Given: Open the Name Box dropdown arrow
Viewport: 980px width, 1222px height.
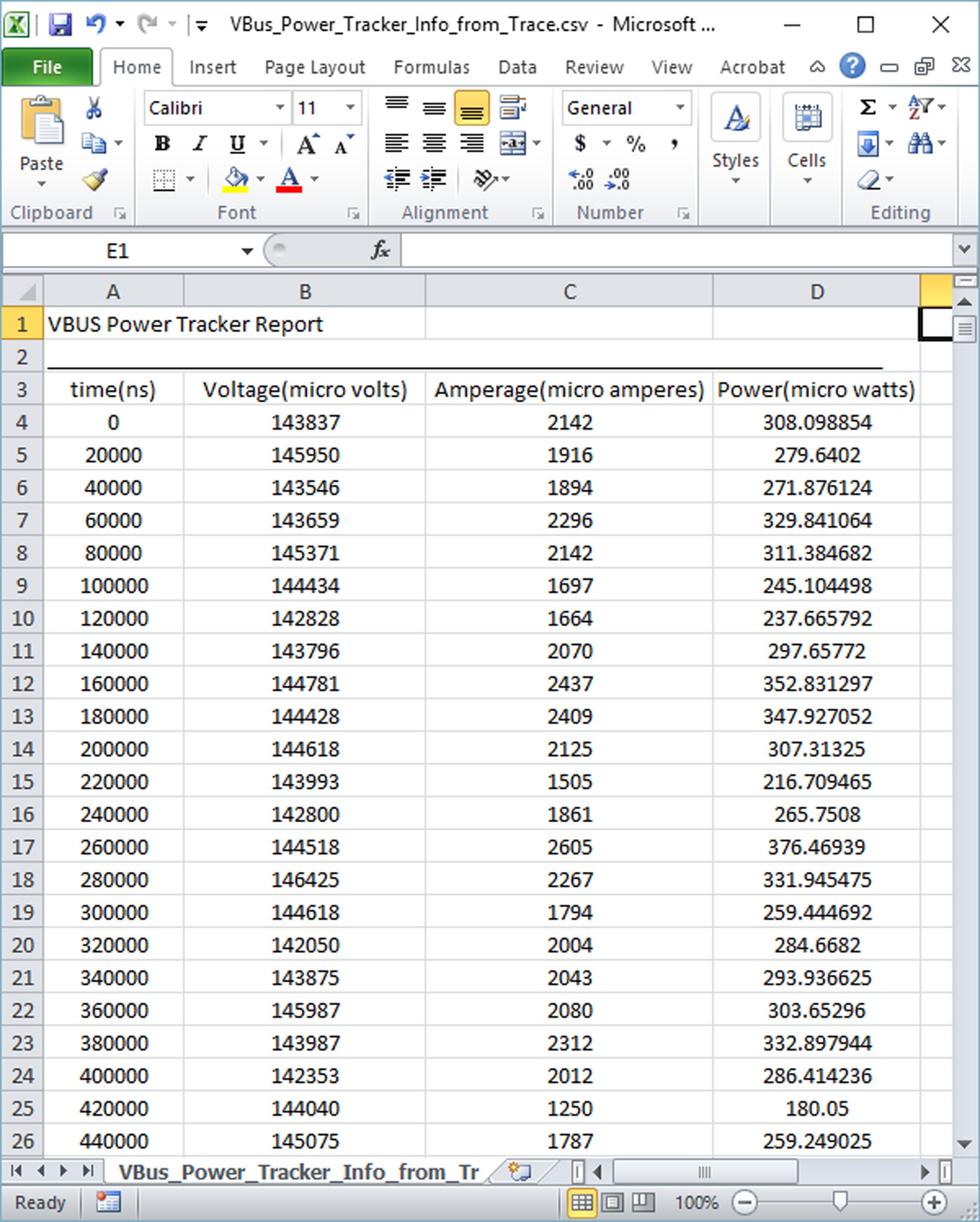Looking at the screenshot, I should (x=247, y=251).
